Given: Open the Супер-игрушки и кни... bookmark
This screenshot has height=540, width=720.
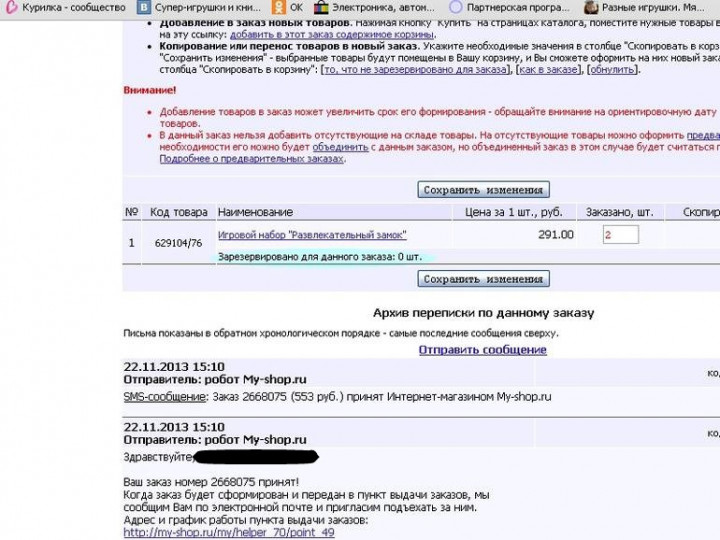Looking at the screenshot, I should point(200,7).
